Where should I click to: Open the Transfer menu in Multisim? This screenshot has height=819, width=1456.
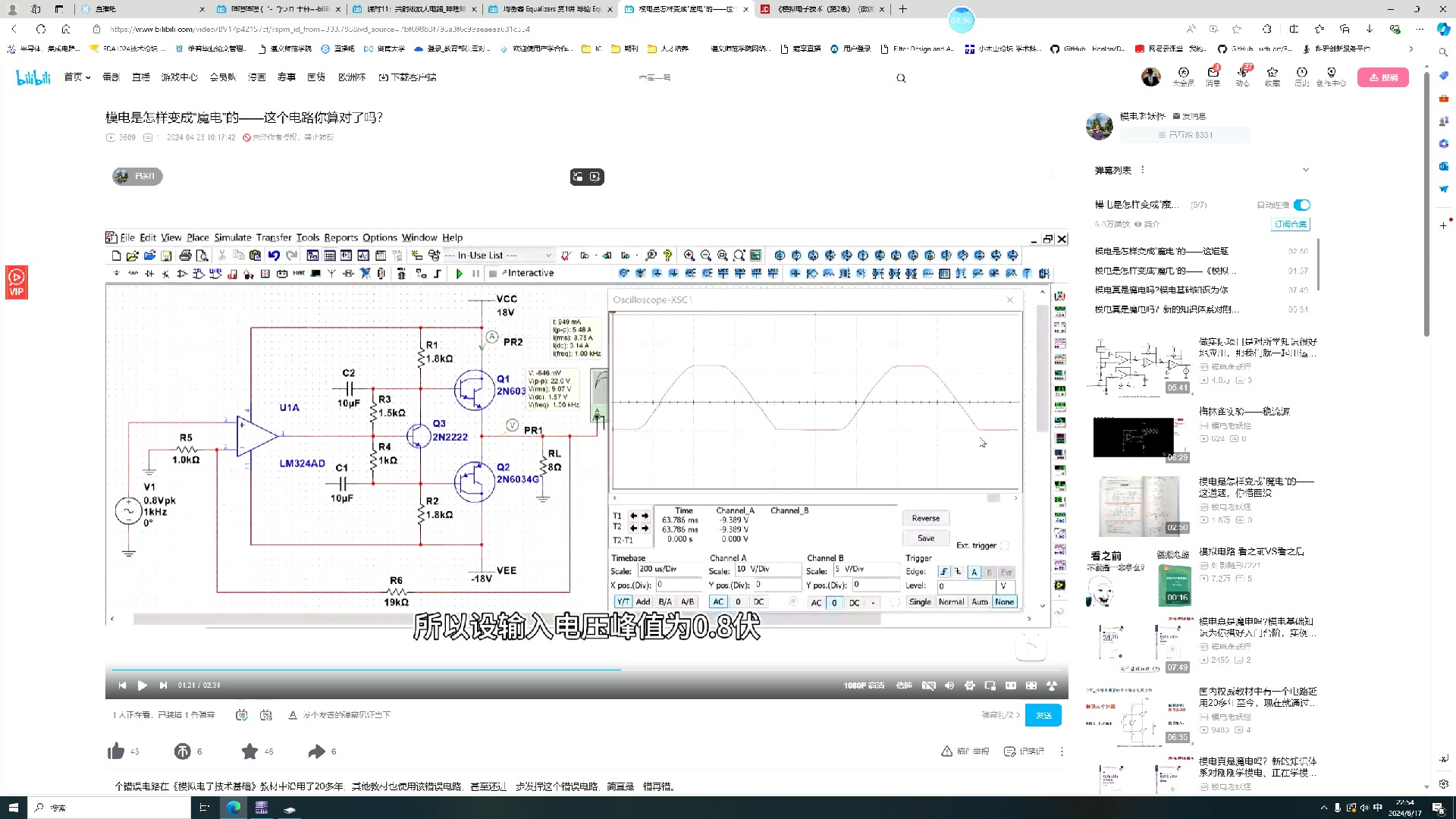coord(273,237)
